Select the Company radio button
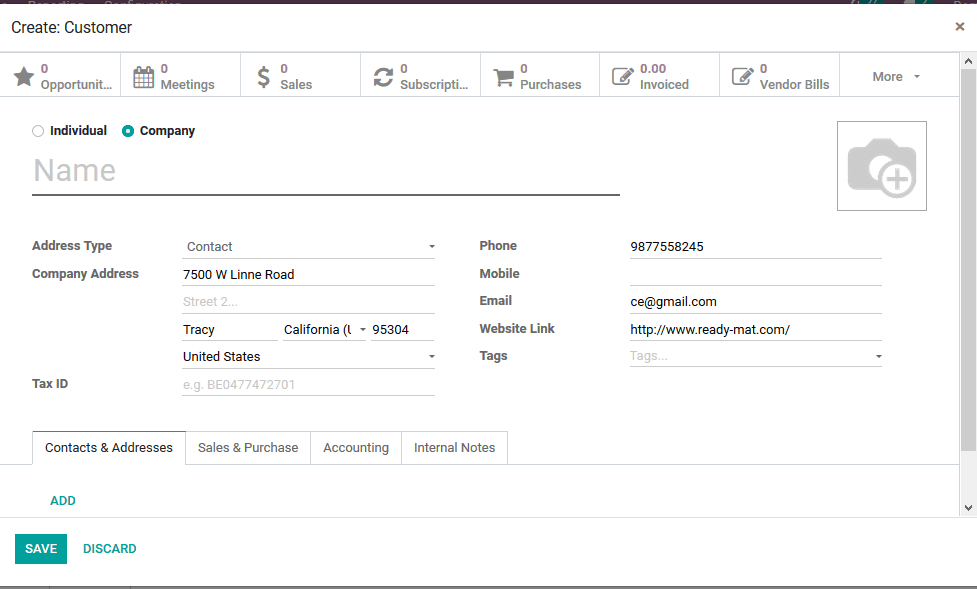Viewport: 977px width, 589px height. coord(128,131)
